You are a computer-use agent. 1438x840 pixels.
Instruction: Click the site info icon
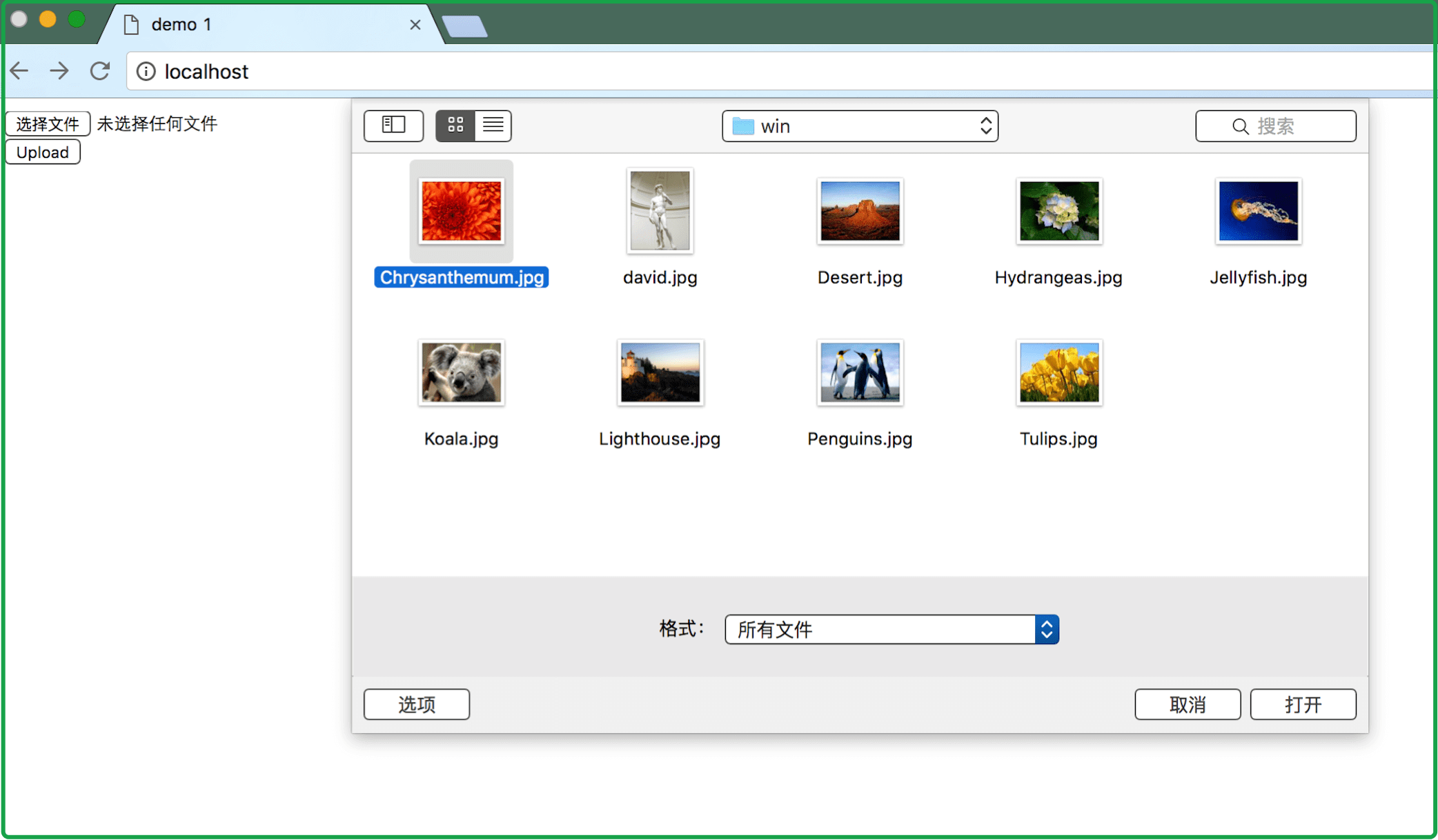146,72
